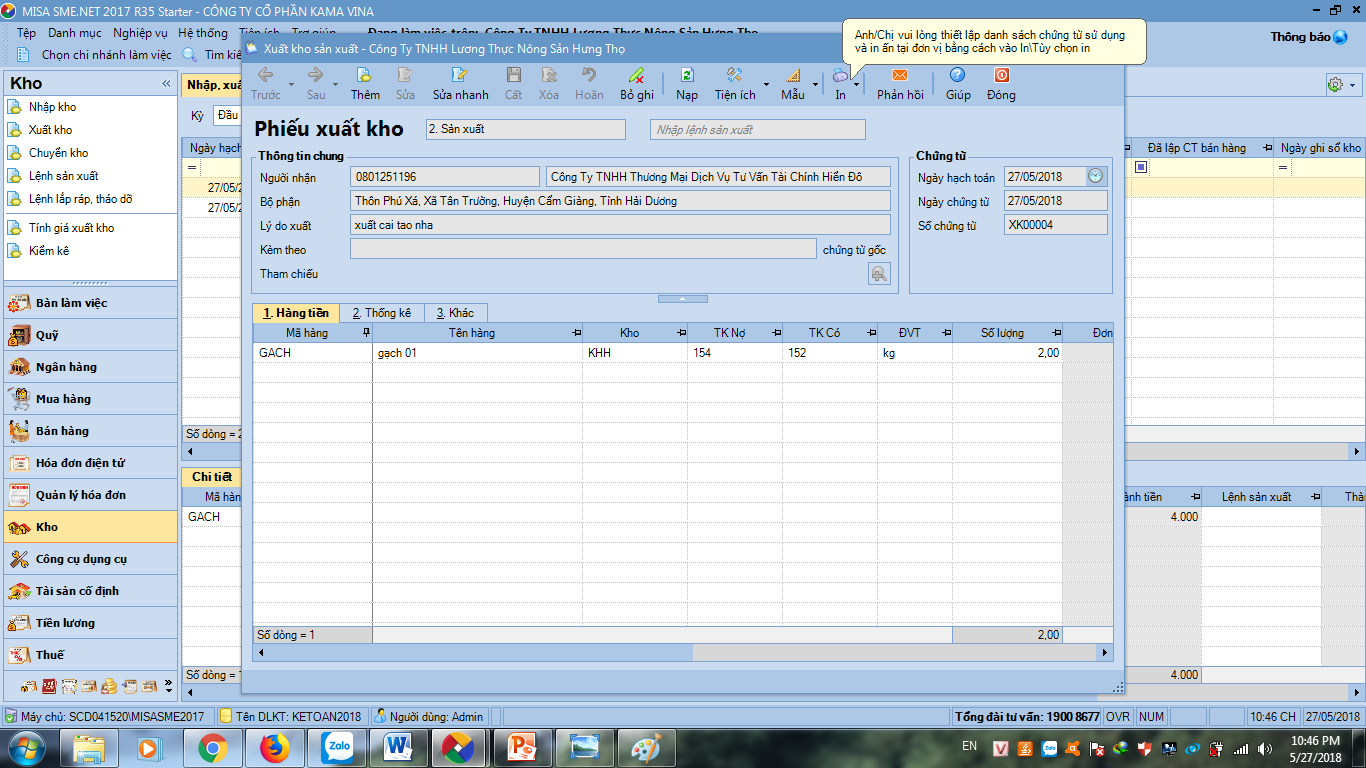1366x768 pixels.
Task: Open Tiền lương payroll module
Action: (91, 623)
